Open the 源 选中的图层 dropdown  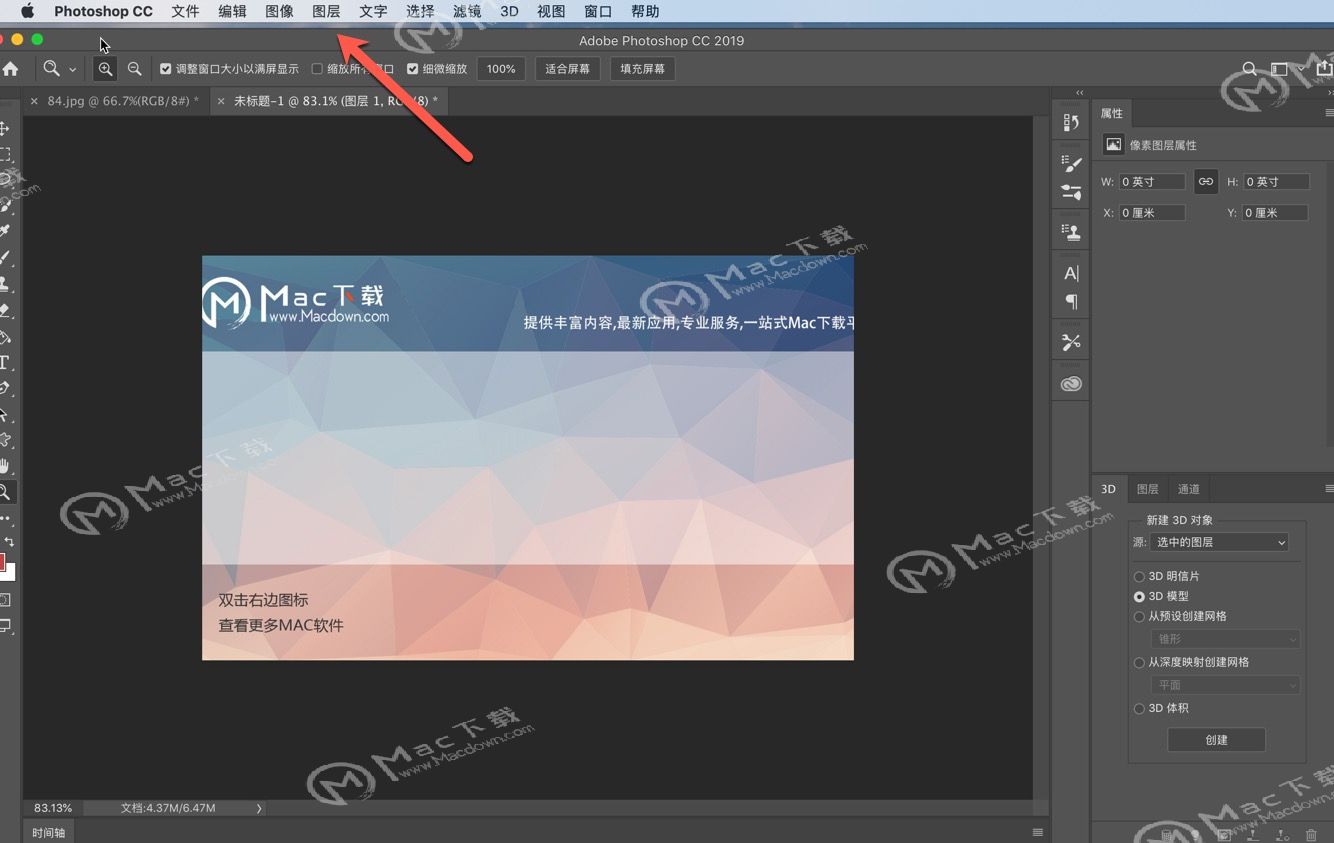(x=1220, y=542)
